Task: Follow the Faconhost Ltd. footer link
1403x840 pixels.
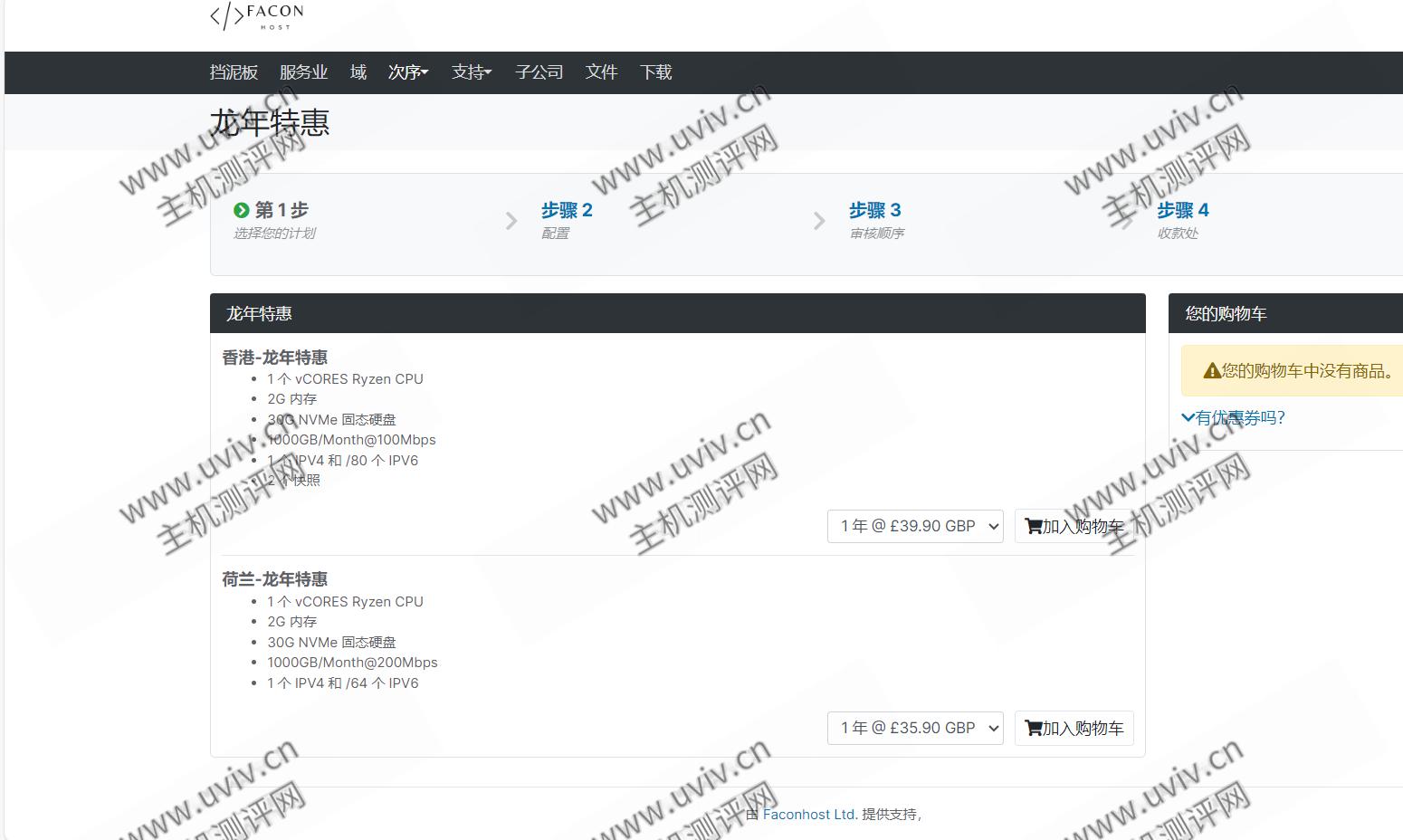Action: click(809, 814)
